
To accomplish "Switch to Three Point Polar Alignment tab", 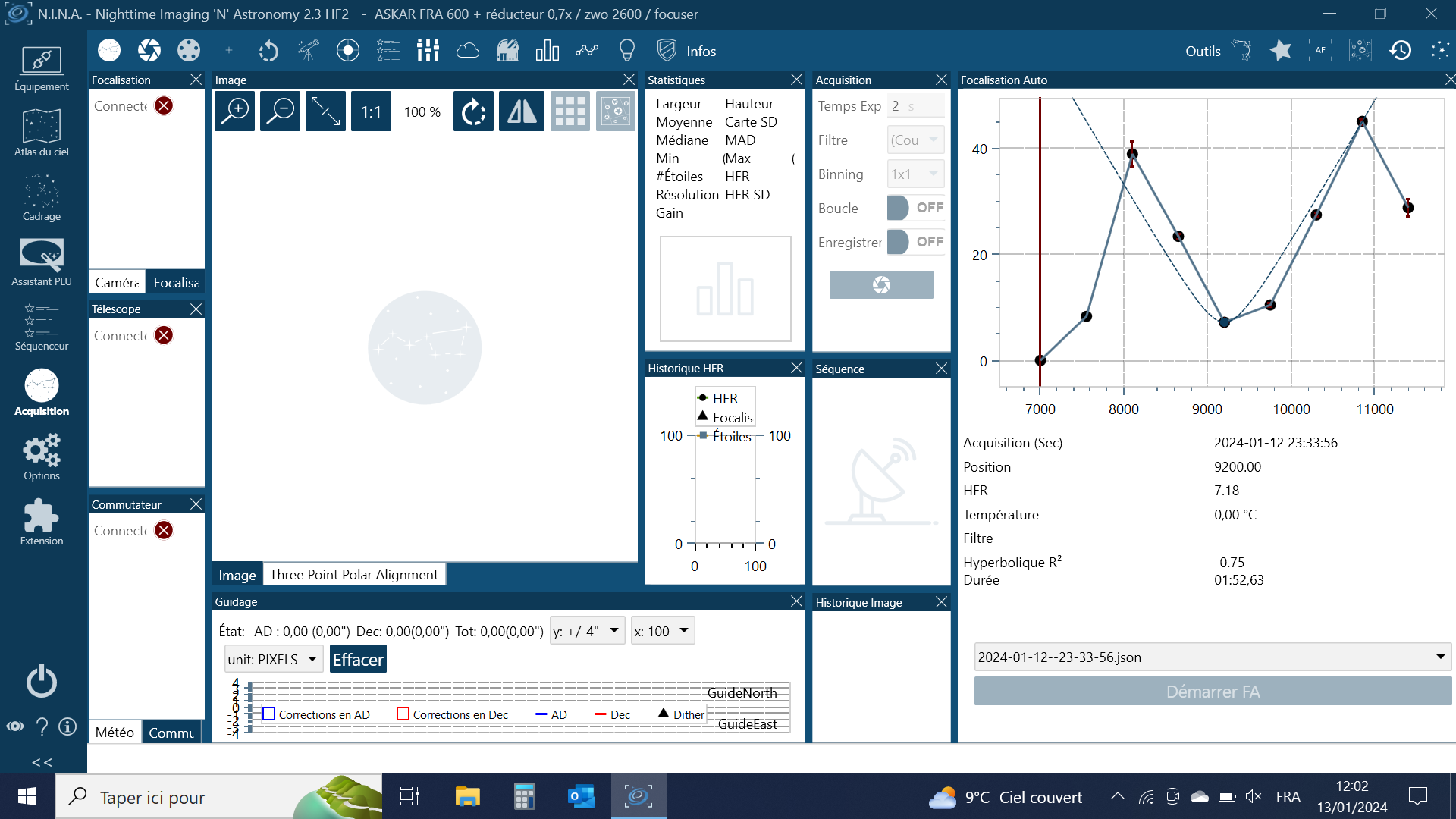I will pyautogui.click(x=354, y=574).
